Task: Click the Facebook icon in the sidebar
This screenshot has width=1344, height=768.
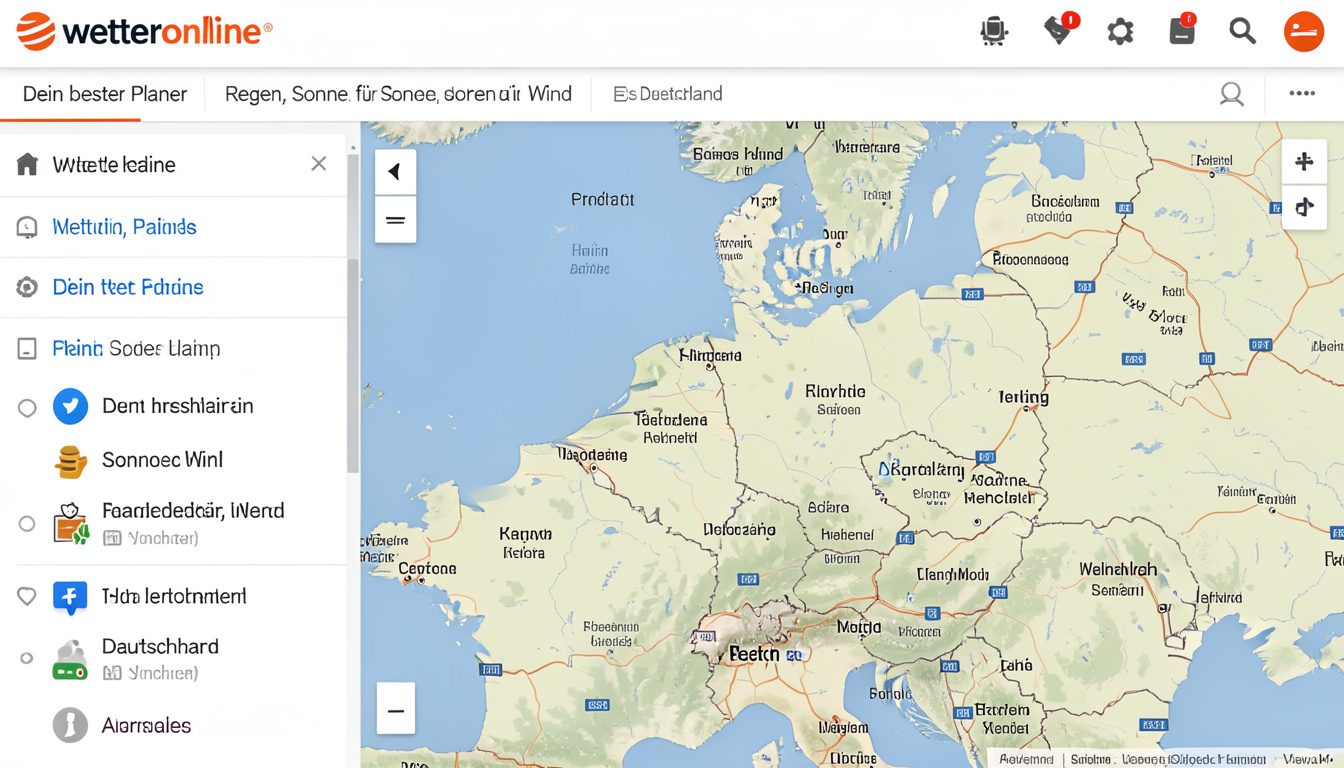Action: pos(69,596)
